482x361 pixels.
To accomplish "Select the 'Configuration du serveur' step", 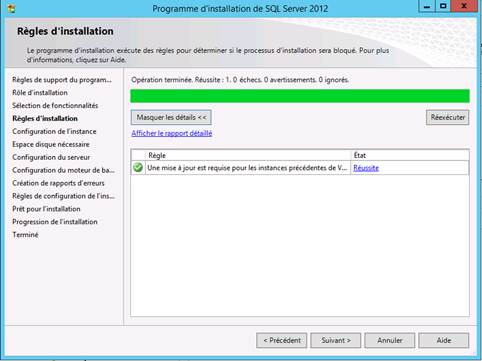I will click(51, 157).
